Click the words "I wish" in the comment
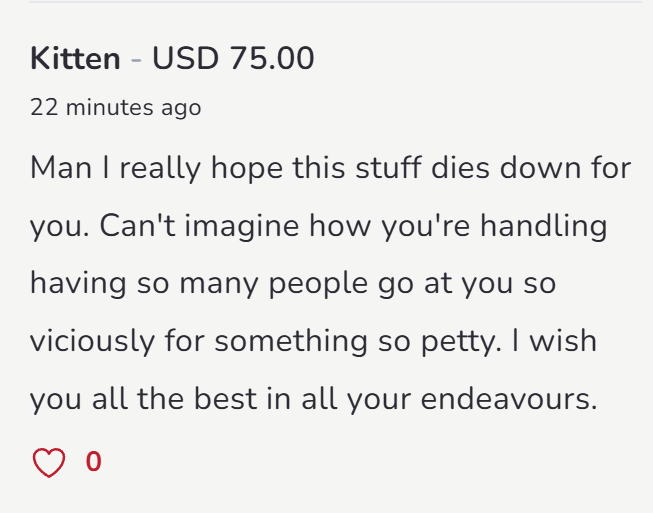 (550, 341)
